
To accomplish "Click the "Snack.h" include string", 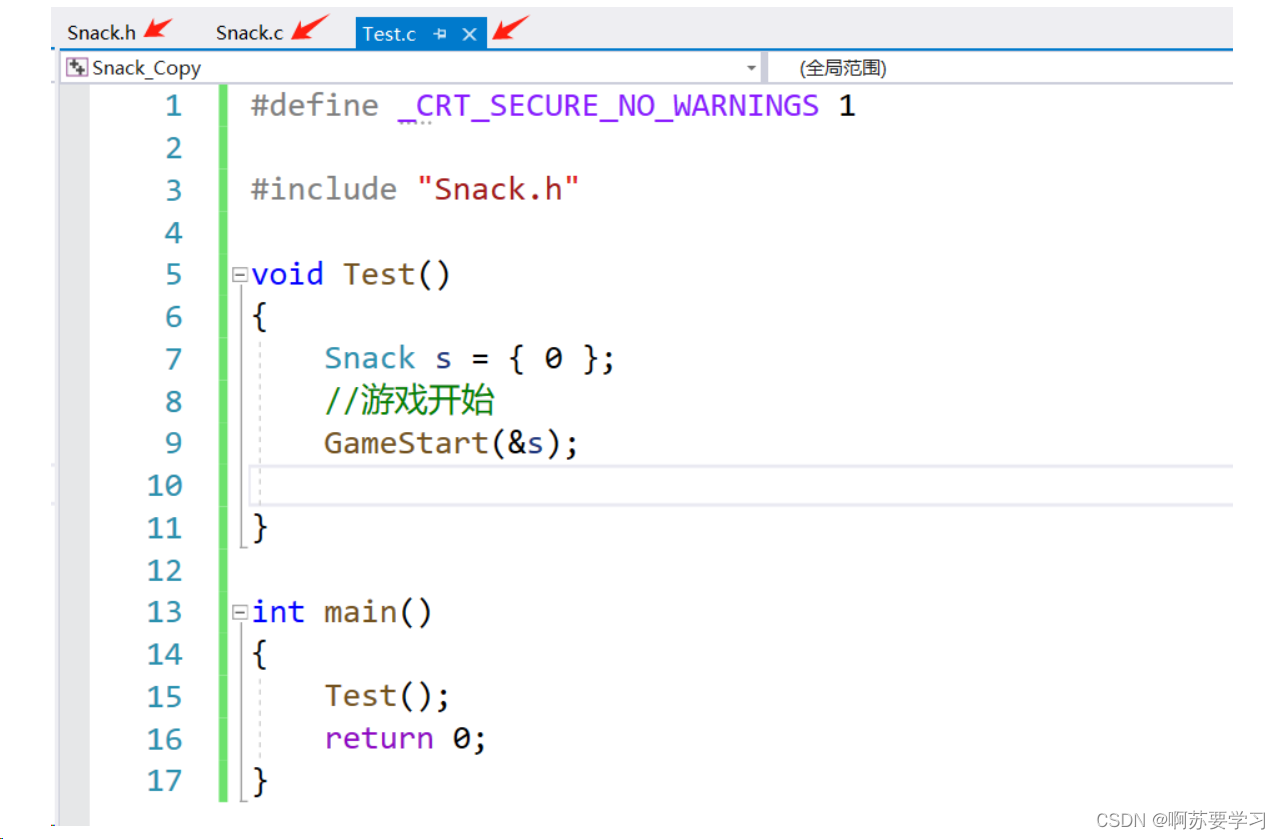I will 498,189.
